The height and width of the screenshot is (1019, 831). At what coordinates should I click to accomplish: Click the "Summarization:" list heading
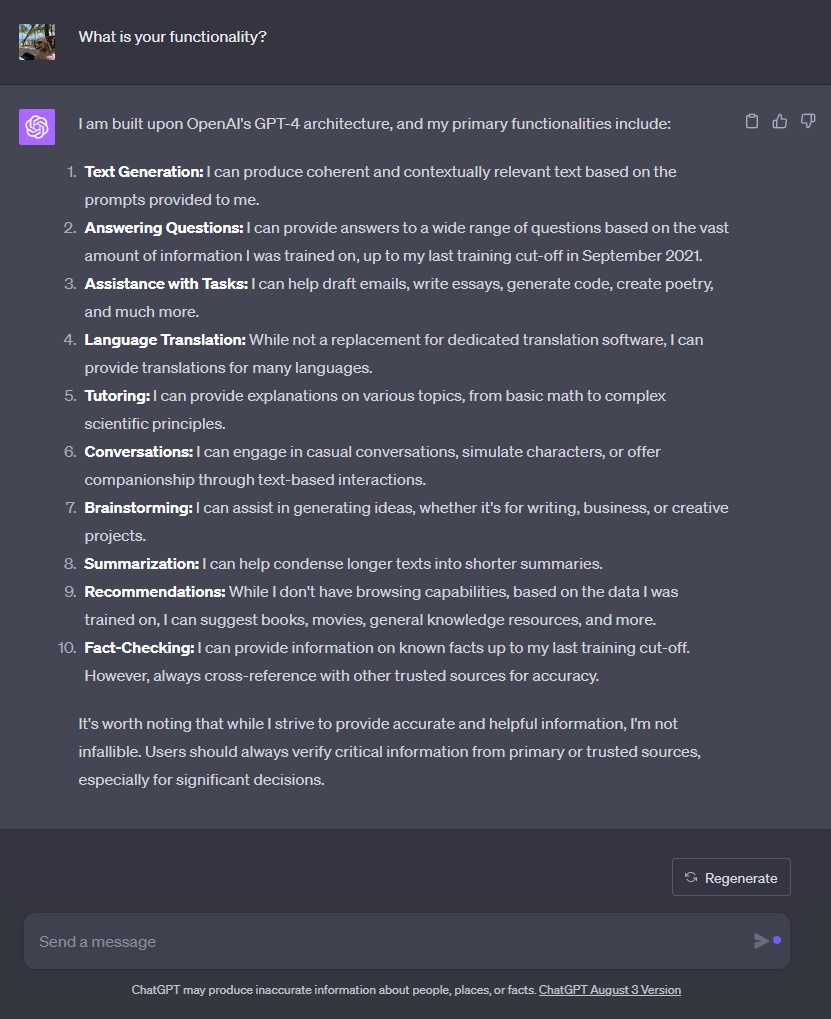tap(142, 563)
